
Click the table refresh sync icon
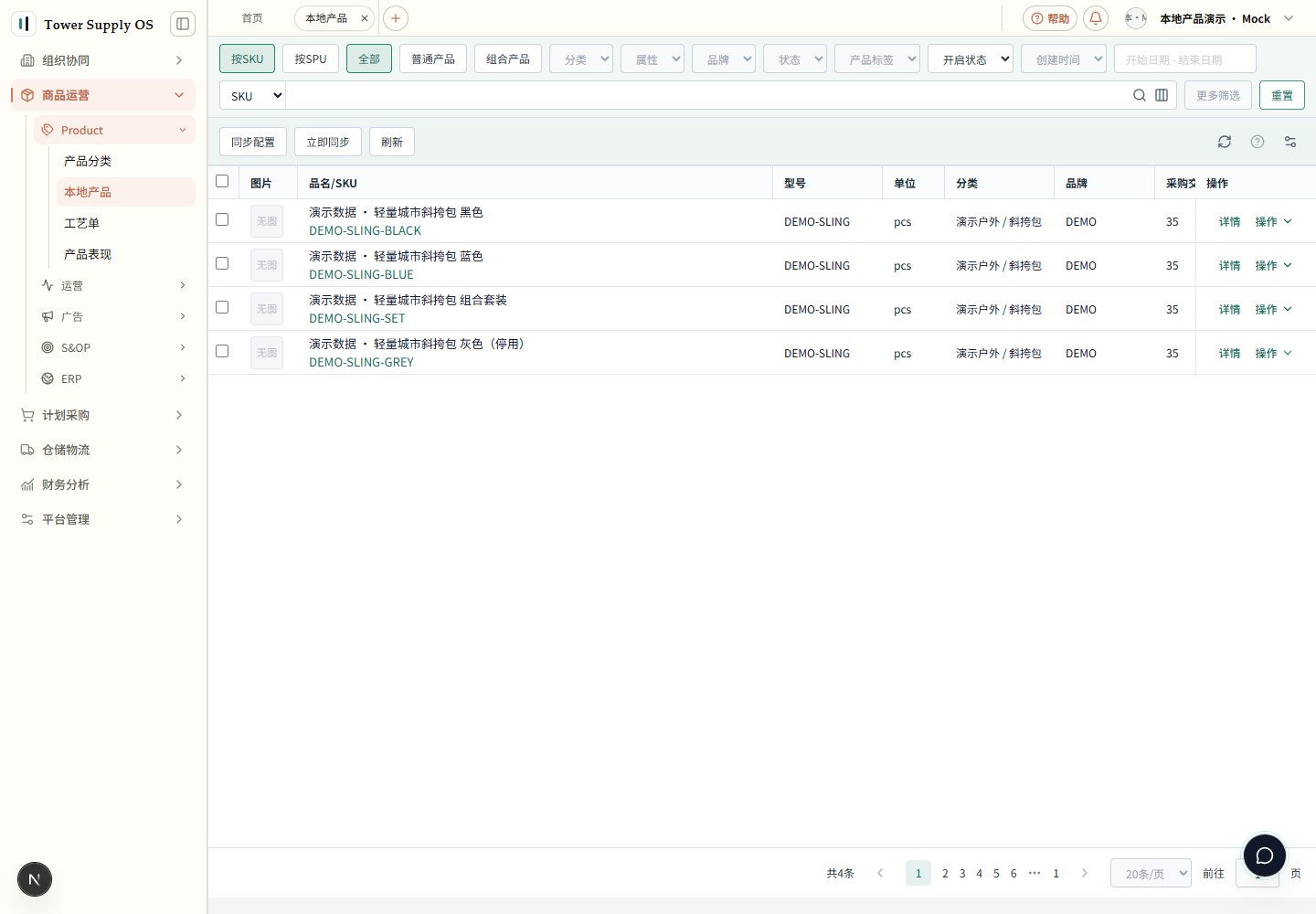click(1225, 142)
